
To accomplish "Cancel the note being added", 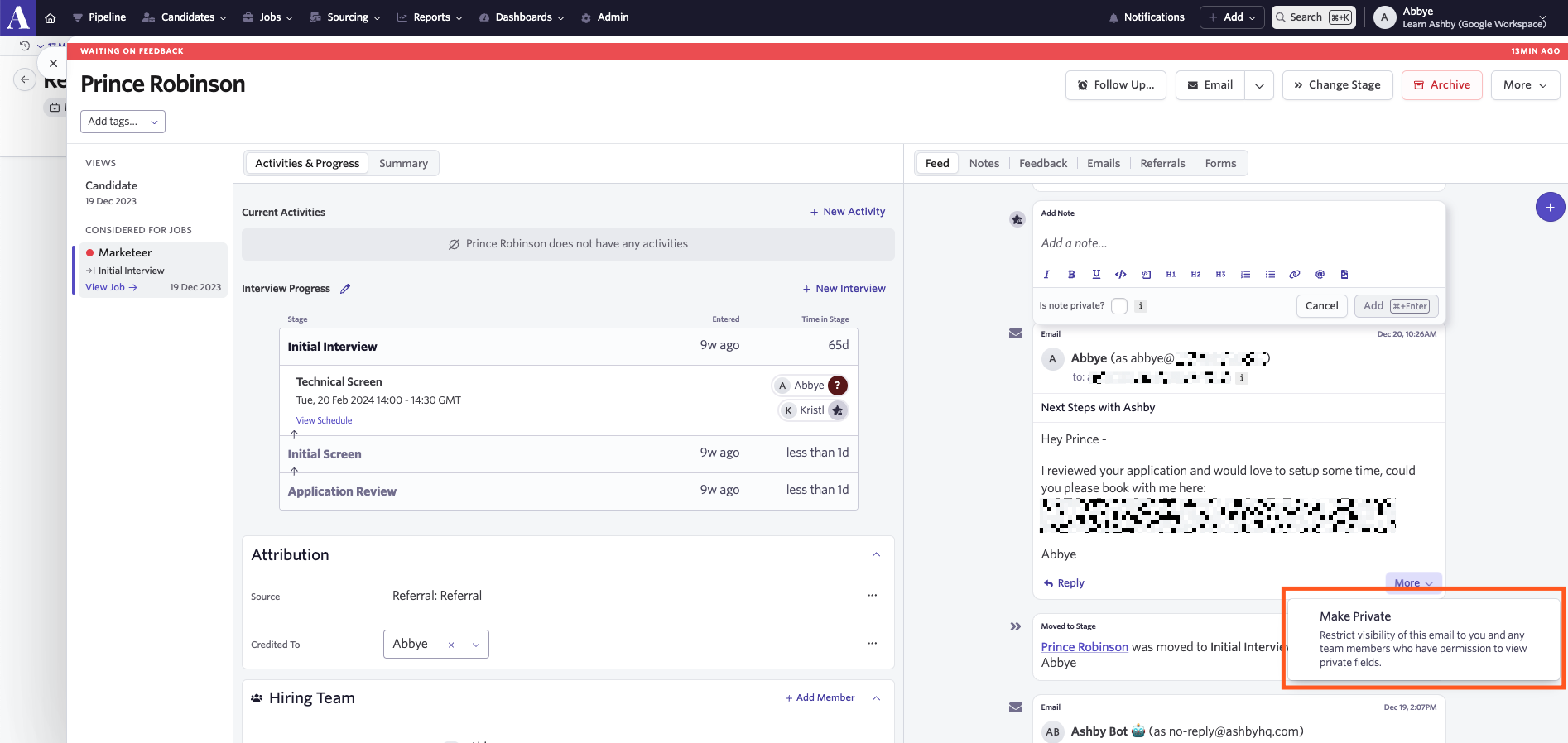I will coord(1321,306).
